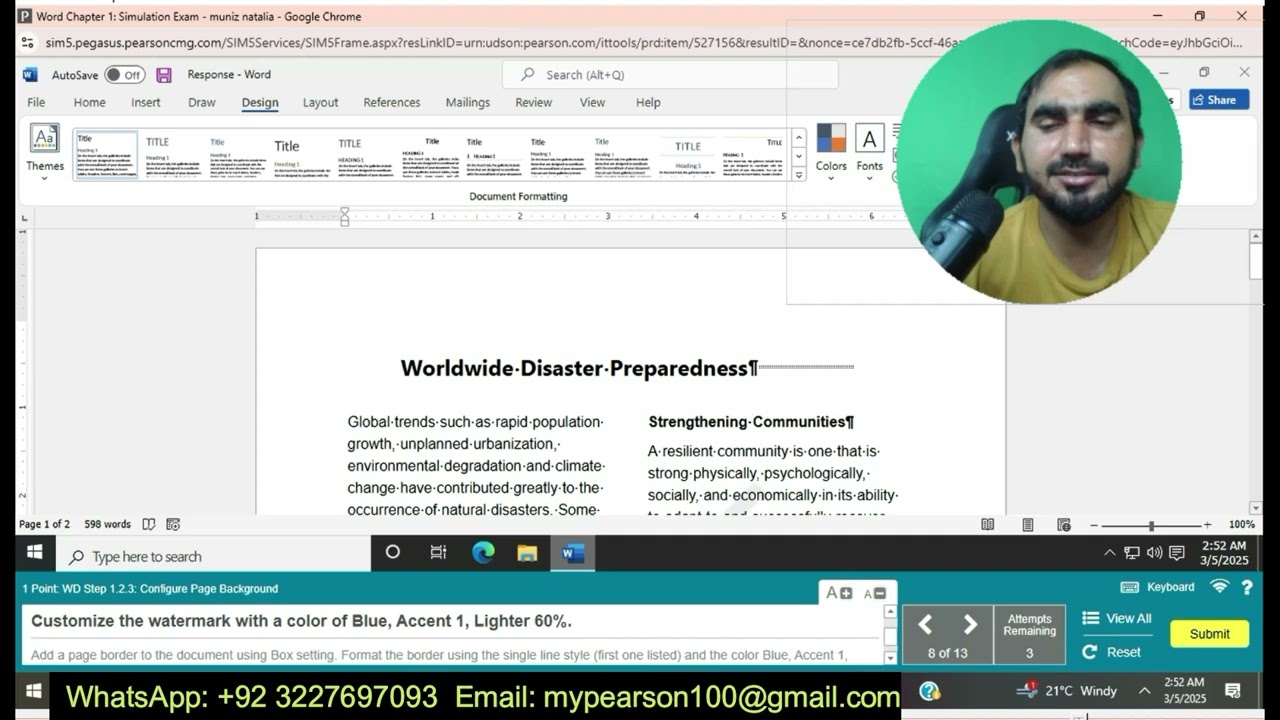The width and height of the screenshot is (1280, 720).
Task: Click the vertical scrollbar up arrow
Action: pyautogui.click(x=1256, y=236)
